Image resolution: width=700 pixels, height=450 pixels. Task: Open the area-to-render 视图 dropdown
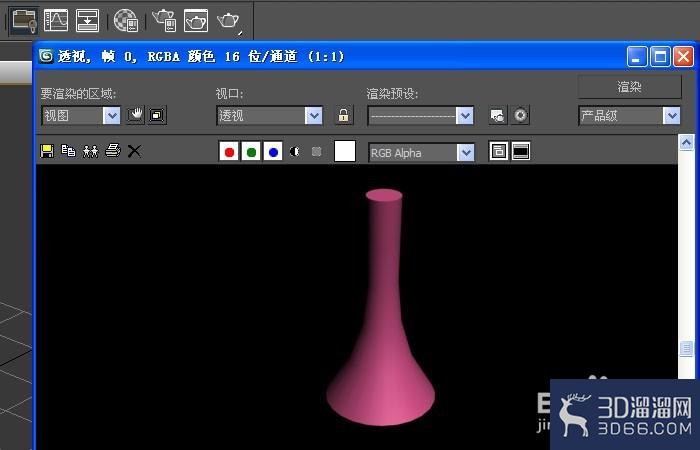coord(81,116)
